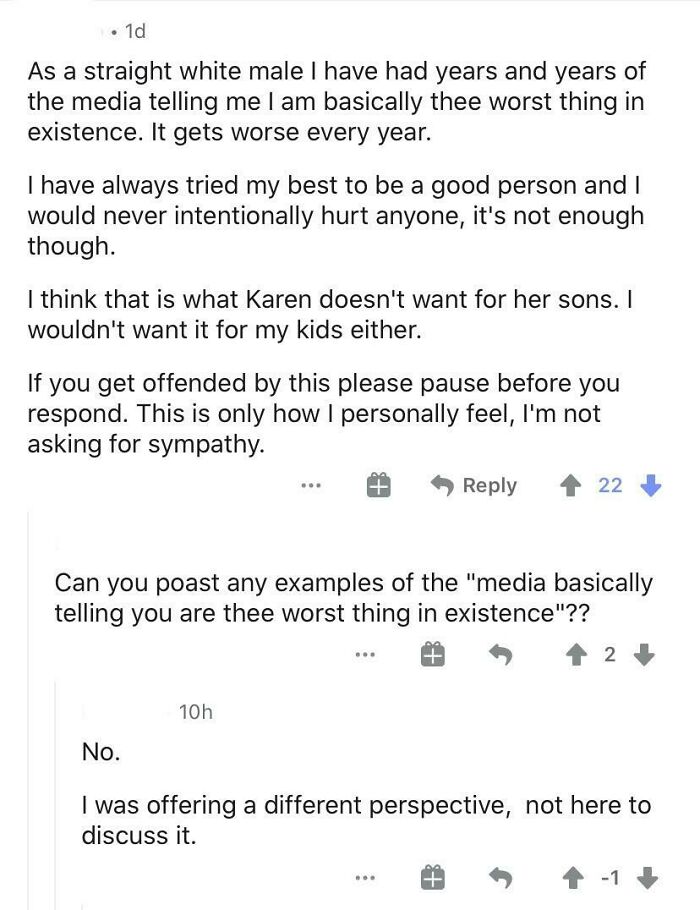Downvote the top comment with 22 points
This screenshot has width=700, height=910.
click(651, 486)
